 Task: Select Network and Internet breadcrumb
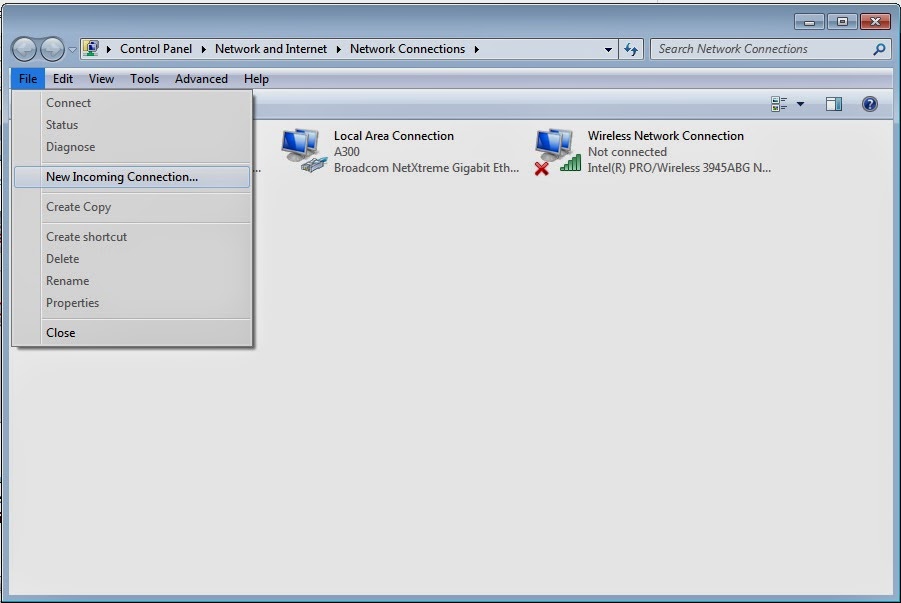[x=271, y=49]
